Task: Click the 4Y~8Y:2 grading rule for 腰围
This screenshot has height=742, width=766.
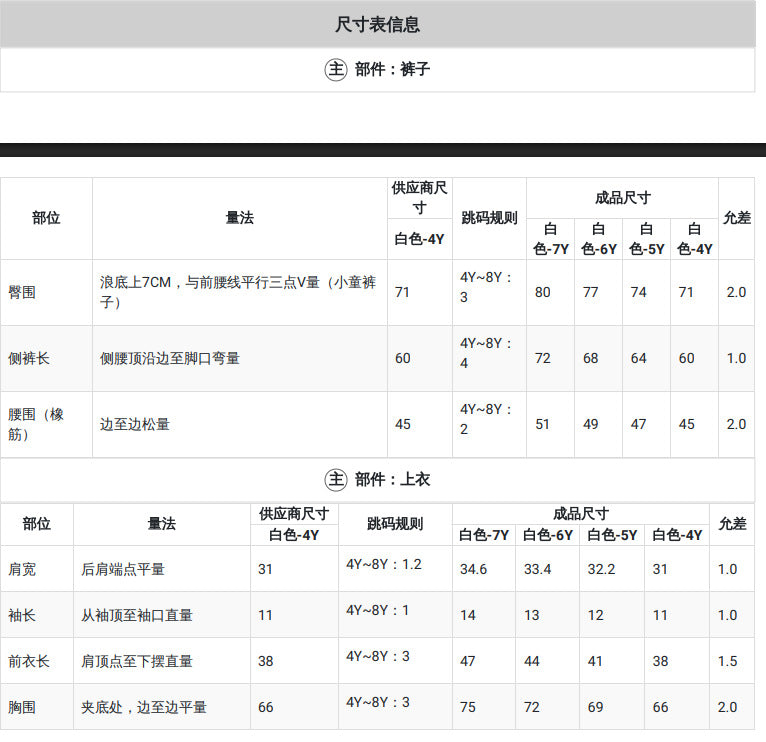Action: (x=486, y=419)
